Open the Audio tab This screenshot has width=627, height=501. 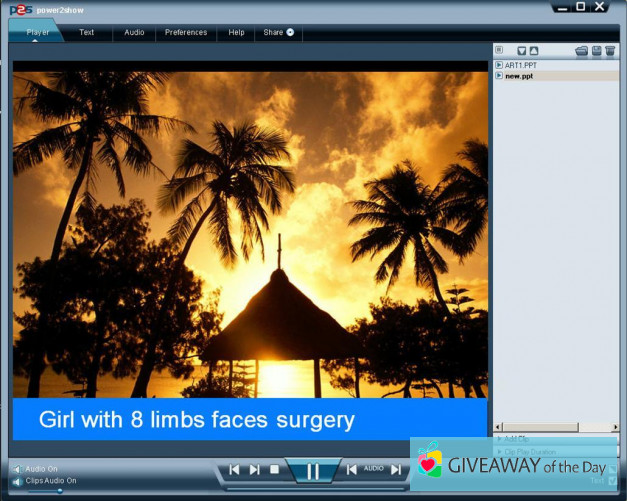134,32
